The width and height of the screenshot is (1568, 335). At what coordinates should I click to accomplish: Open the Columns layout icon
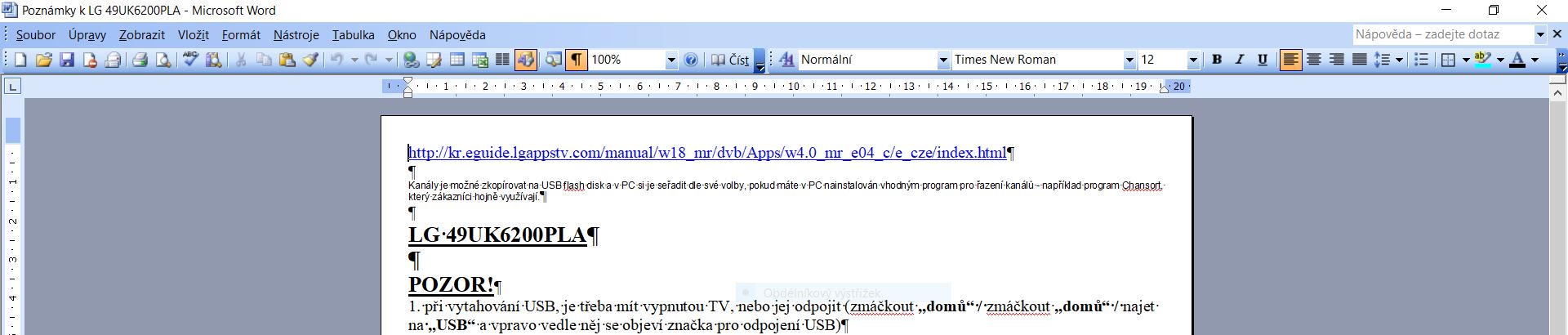[502, 60]
